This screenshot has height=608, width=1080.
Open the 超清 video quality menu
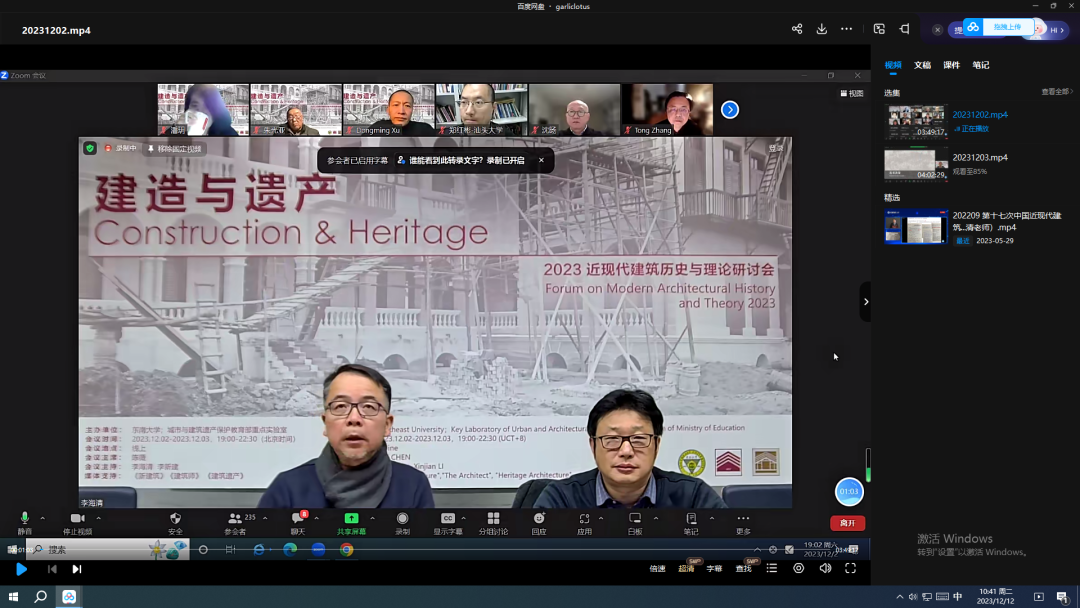[686, 568]
